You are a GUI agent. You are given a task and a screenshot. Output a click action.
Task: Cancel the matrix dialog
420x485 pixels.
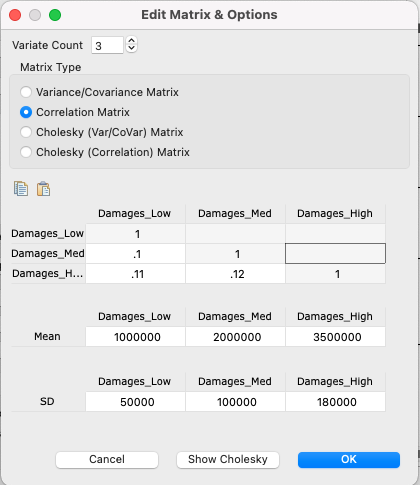point(107,460)
